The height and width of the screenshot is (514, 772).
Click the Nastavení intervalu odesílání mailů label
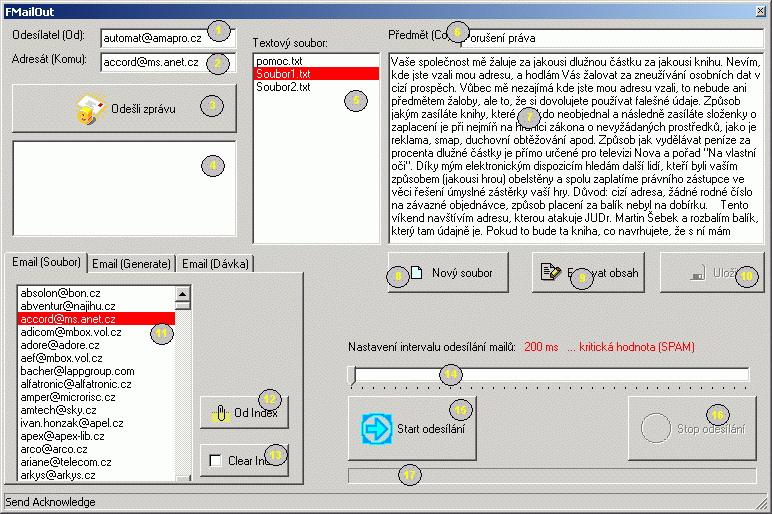[432, 347]
